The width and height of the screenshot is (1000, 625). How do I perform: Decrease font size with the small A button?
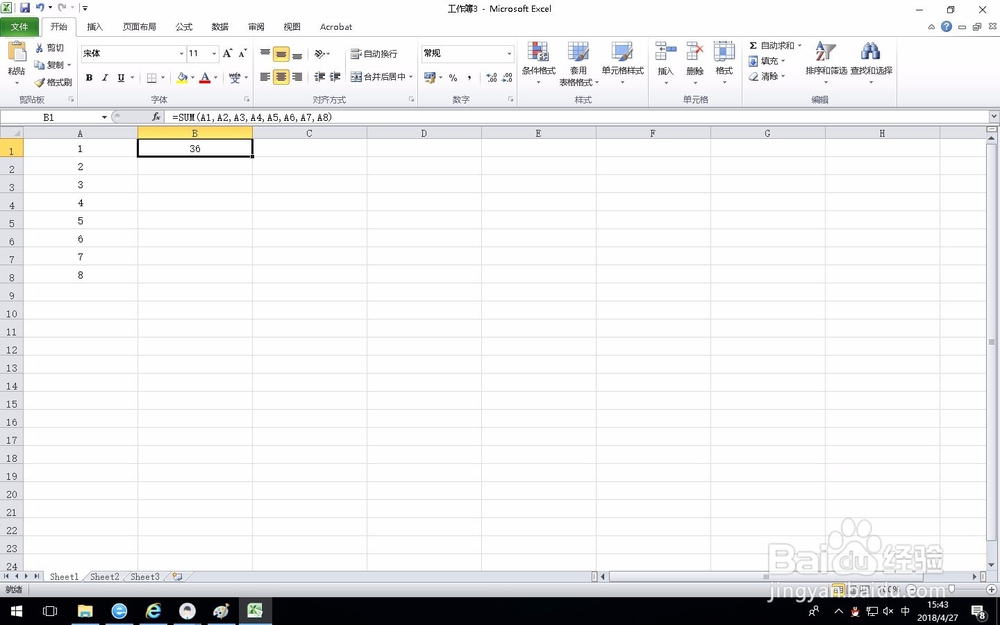click(242, 54)
